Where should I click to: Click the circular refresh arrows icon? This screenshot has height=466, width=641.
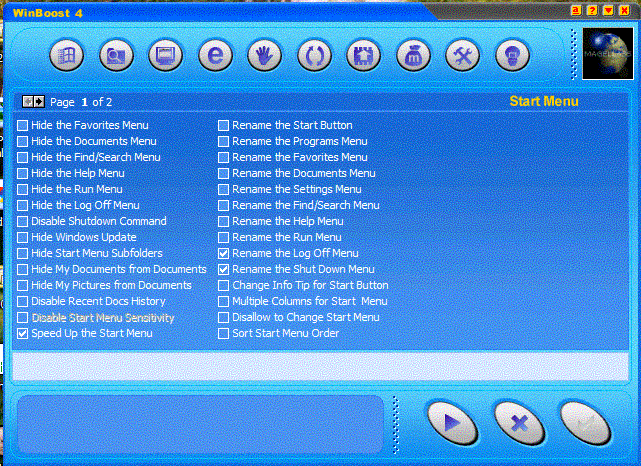coord(314,56)
